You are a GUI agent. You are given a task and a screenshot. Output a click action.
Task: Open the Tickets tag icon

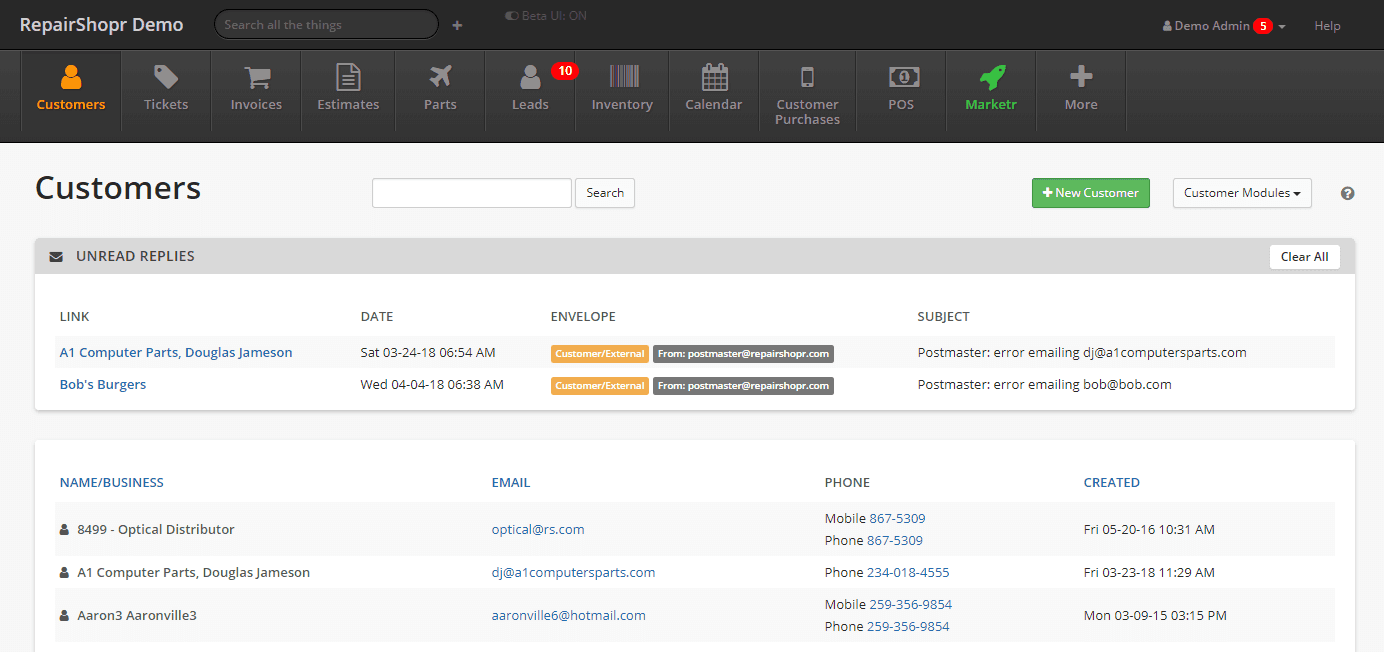click(x=166, y=78)
